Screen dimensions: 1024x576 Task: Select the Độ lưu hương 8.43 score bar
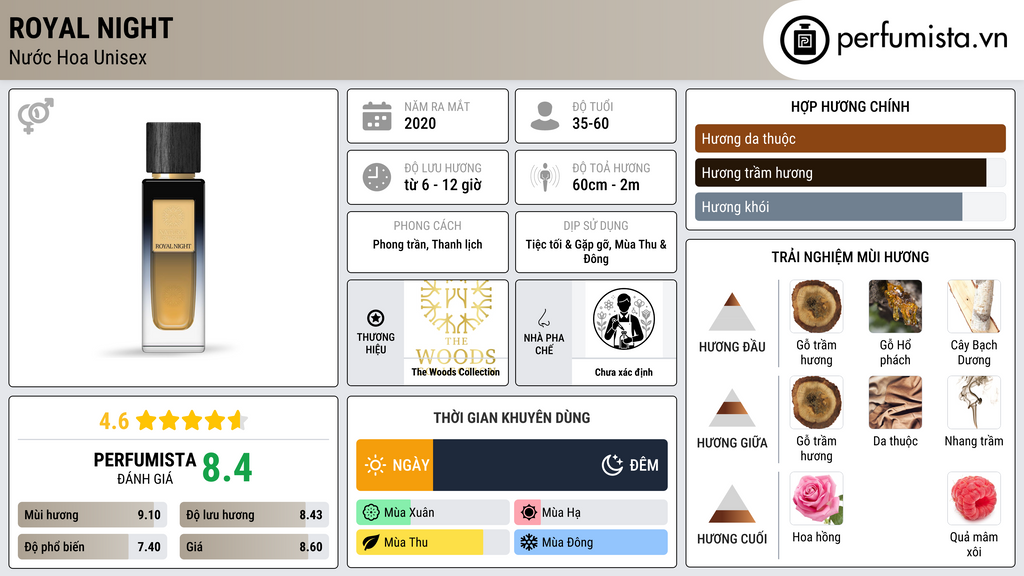coord(254,515)
